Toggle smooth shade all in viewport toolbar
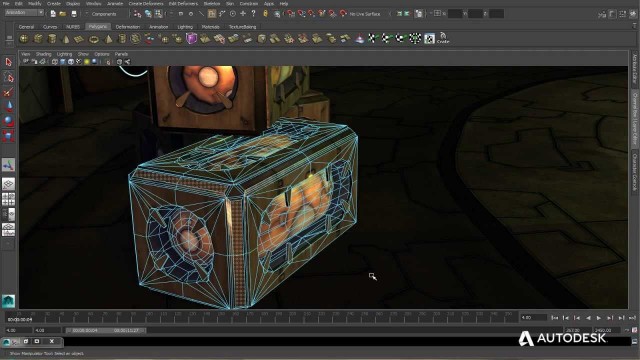Viewport: 640px width, 360px height. click(63, 62)
